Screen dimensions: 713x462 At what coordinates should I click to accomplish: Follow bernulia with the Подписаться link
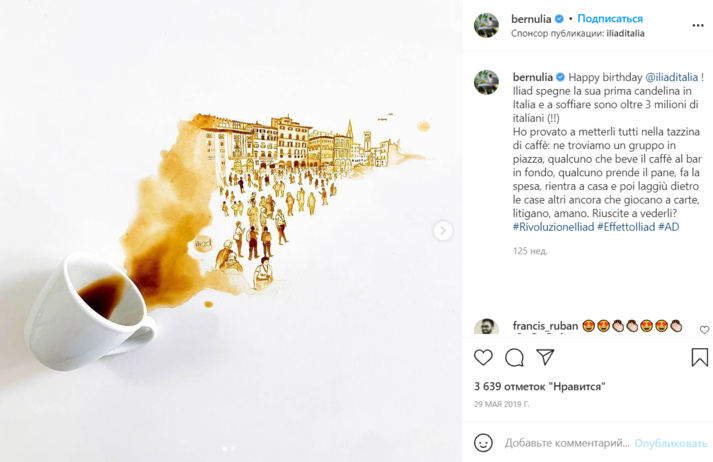(610, 19)
